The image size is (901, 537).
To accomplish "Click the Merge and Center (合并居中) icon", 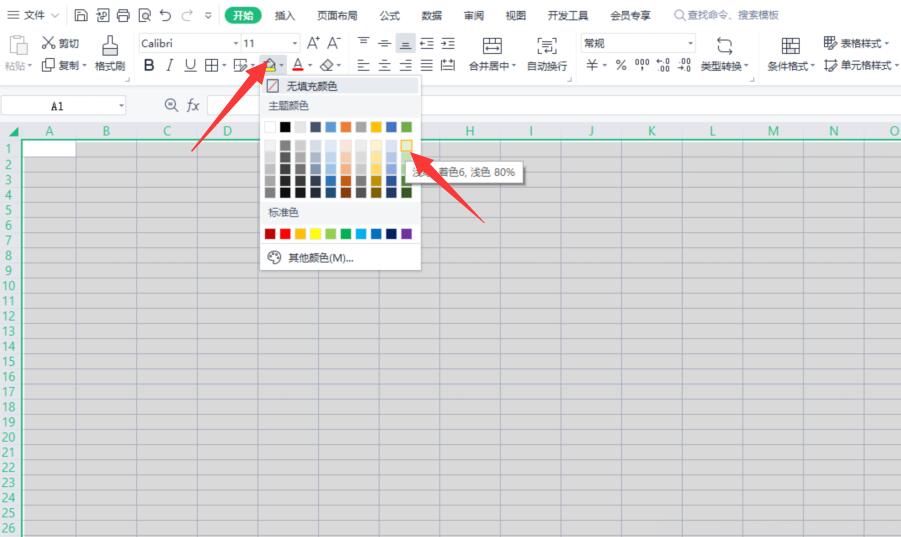I will click(492, 54).
